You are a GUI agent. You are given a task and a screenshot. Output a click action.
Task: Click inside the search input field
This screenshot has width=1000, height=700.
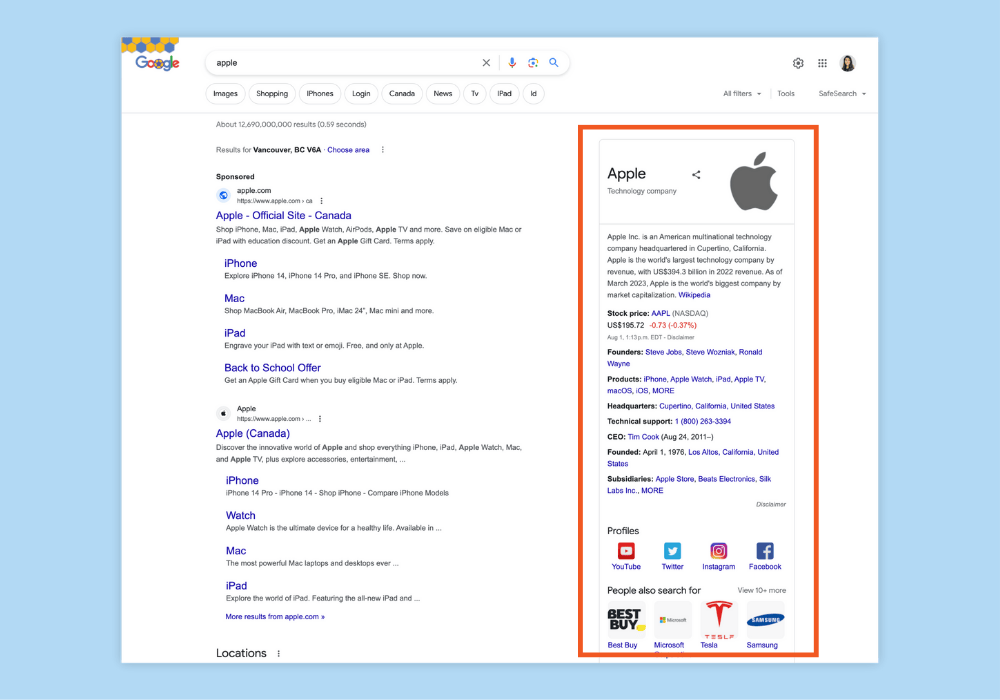pos(340,63)
